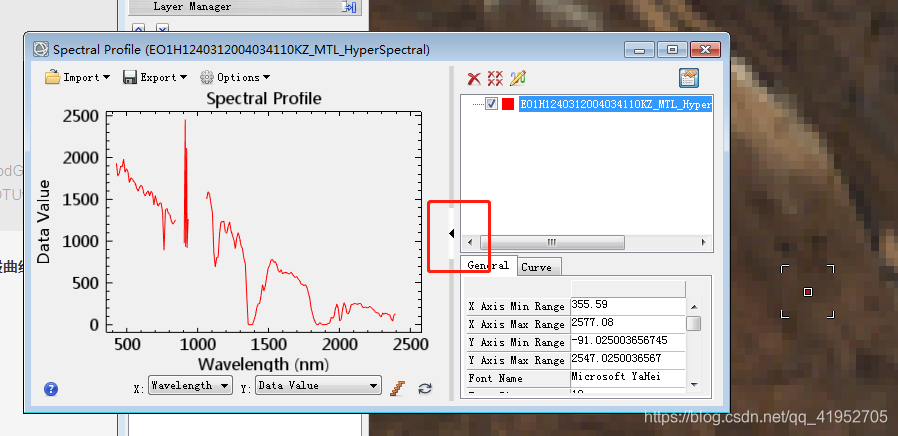The image size is (898, 436).
Task: Switch to the General tab
Action: (488, 265)
